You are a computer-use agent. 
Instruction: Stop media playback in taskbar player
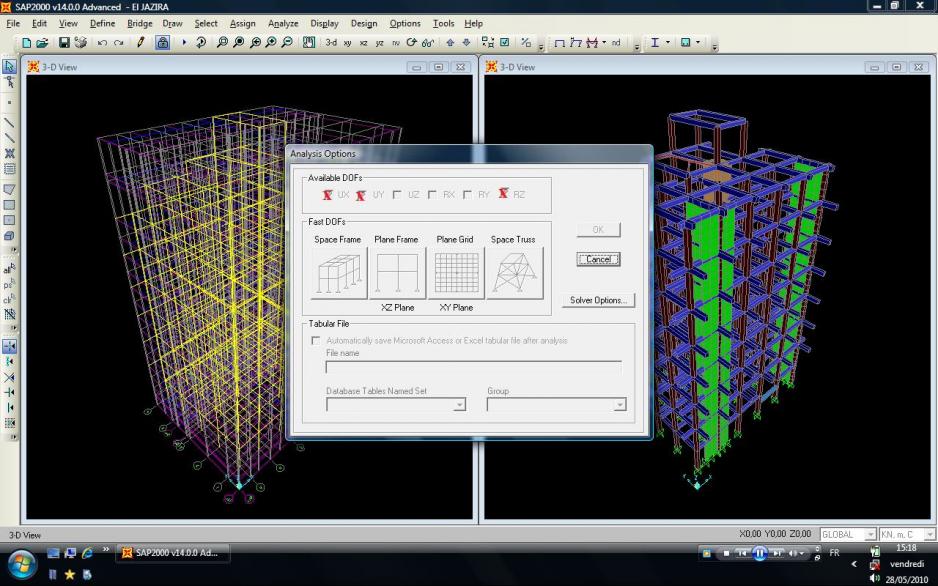click(726, 553)
